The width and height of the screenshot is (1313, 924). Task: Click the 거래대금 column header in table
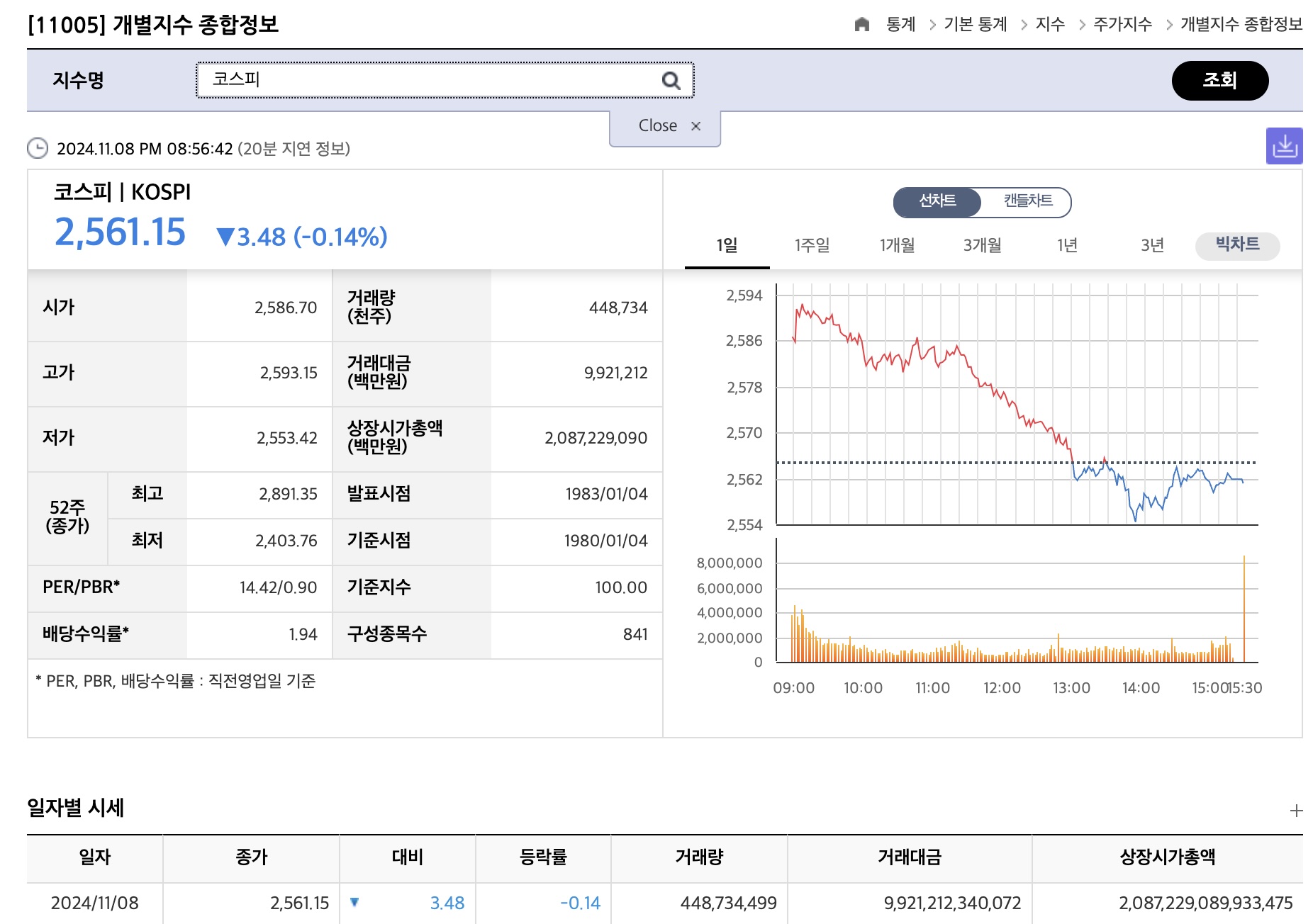tap(910, 857)
